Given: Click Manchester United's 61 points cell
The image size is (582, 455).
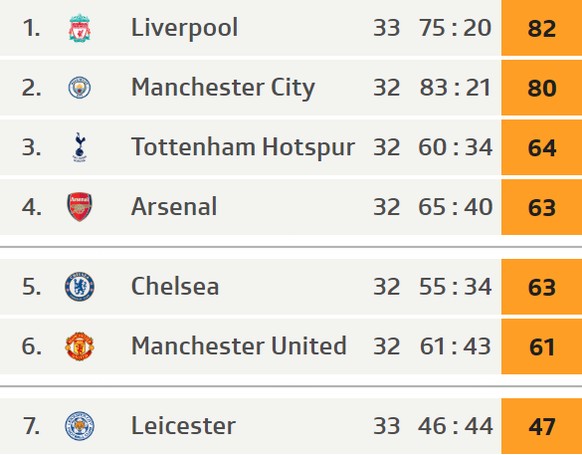Looking at the screenshot, I should click(x=542, y=346).
